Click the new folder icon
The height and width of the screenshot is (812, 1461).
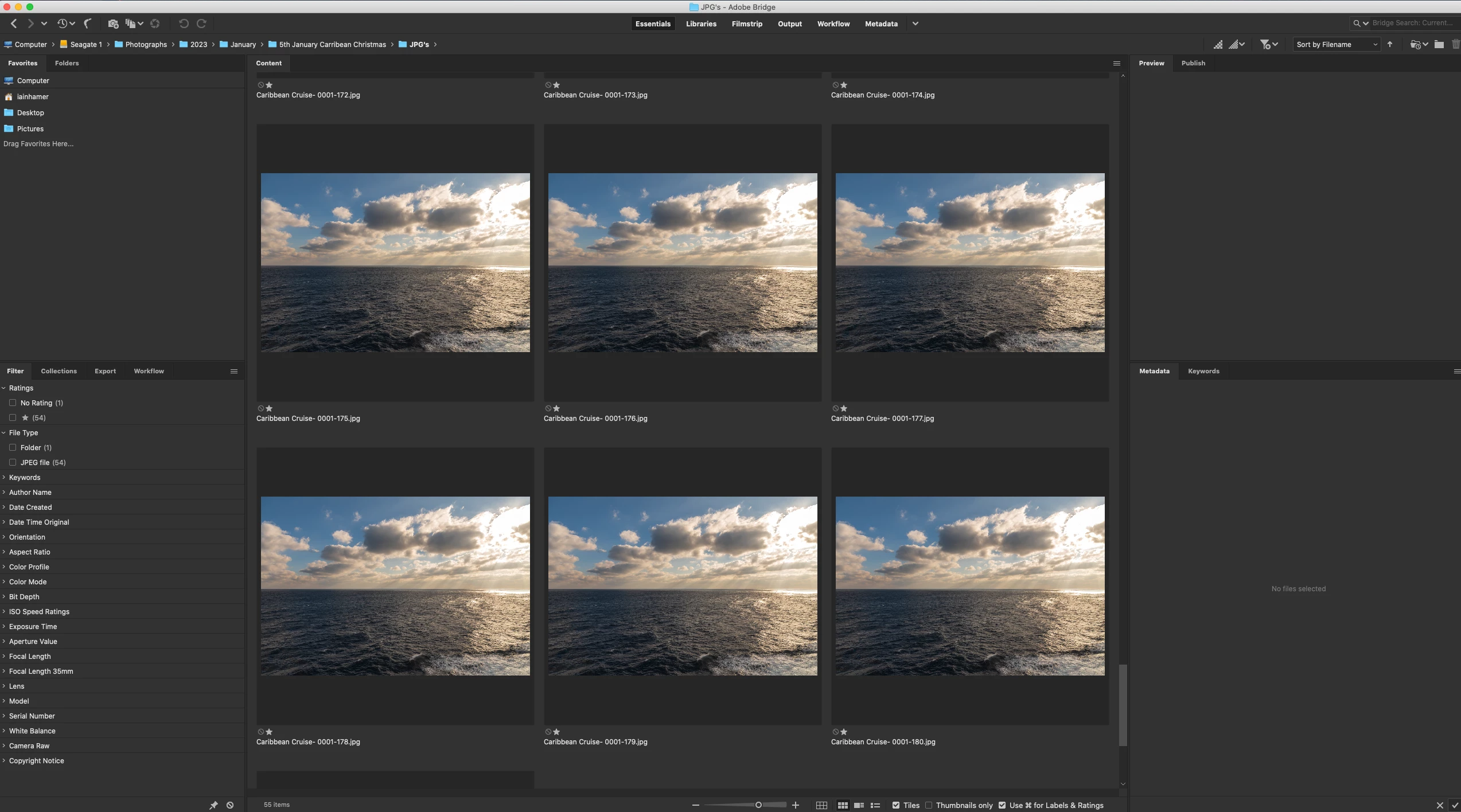click(1439, 44)
